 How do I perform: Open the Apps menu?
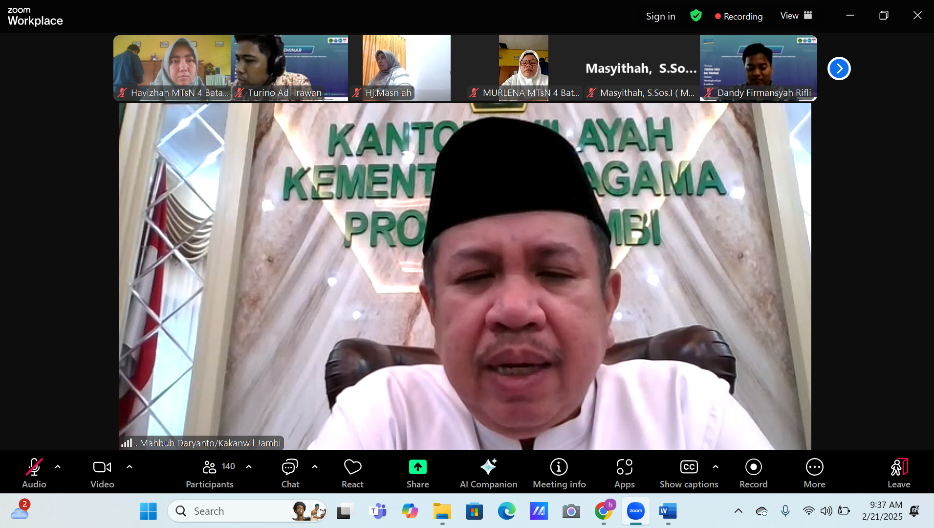point(624,473)
